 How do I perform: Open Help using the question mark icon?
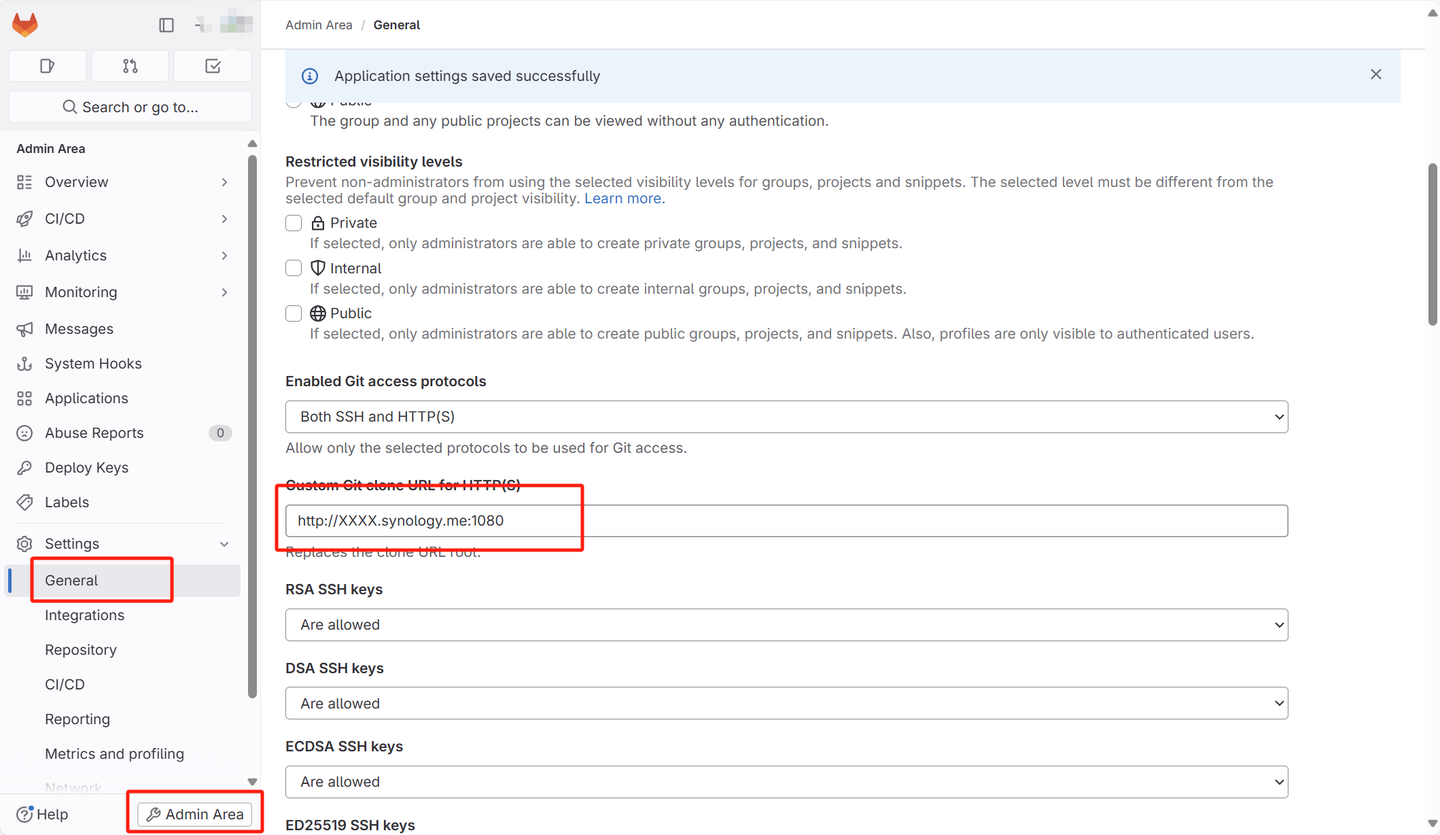tap(42, 813)
